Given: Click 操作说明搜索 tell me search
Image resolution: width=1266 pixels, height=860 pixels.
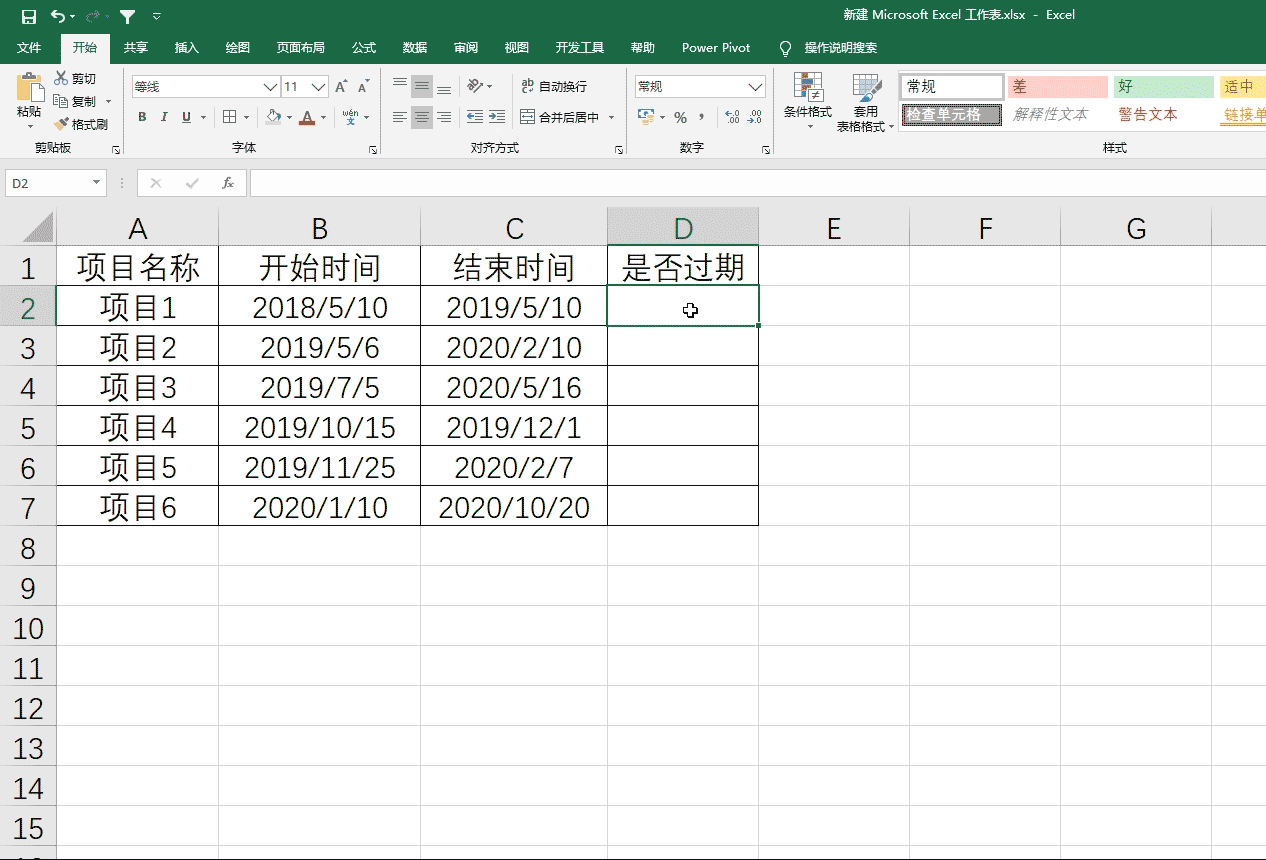Looking at the screenshot, I should coord(829,48).
